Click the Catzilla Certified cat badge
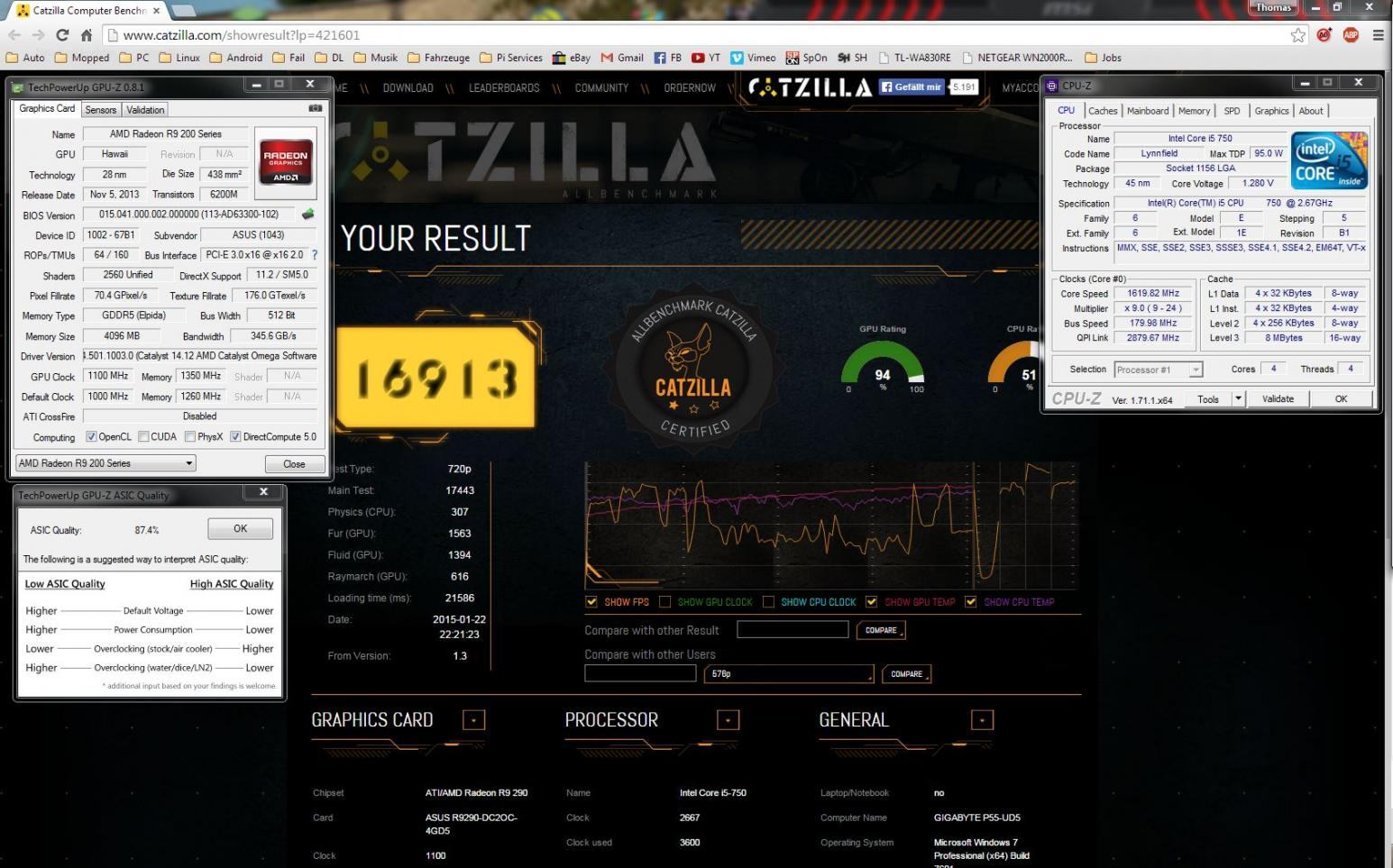 [x=693, y=368]
